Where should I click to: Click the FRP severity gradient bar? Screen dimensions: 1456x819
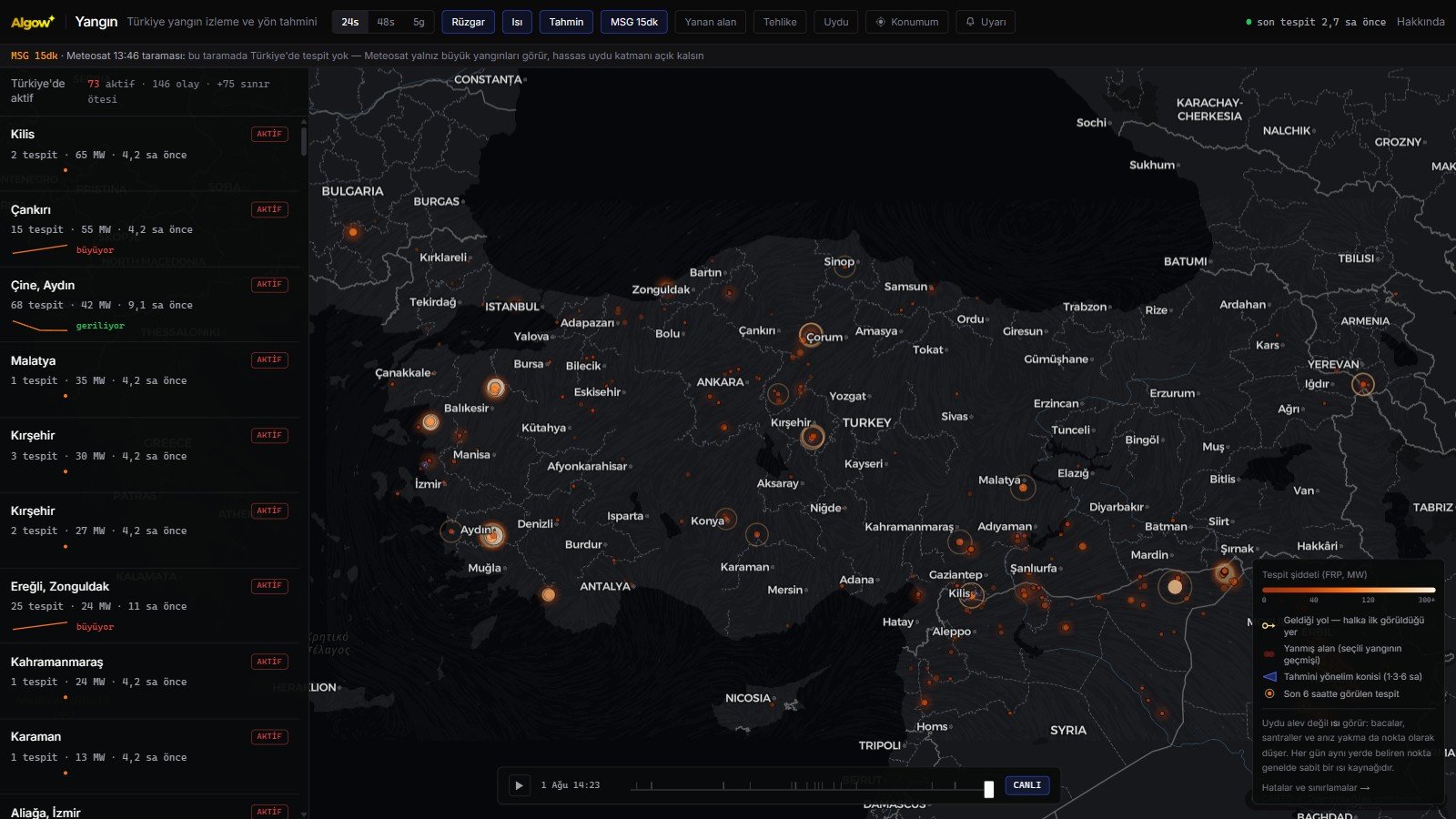point(1349,590)
